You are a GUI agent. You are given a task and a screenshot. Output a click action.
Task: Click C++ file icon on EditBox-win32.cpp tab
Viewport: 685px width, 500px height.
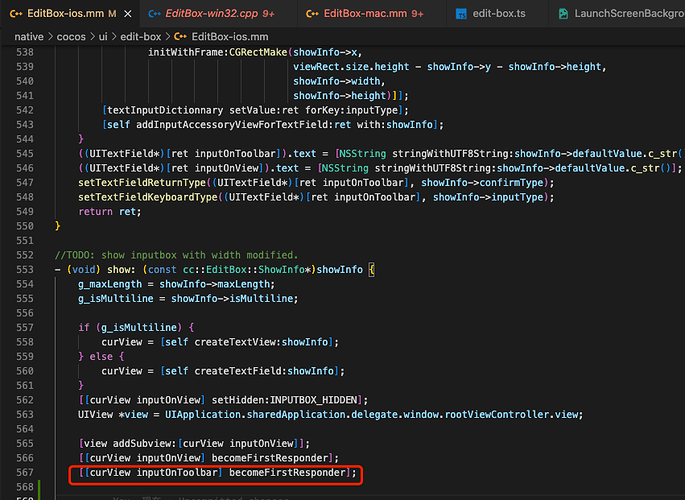[154, 14]
